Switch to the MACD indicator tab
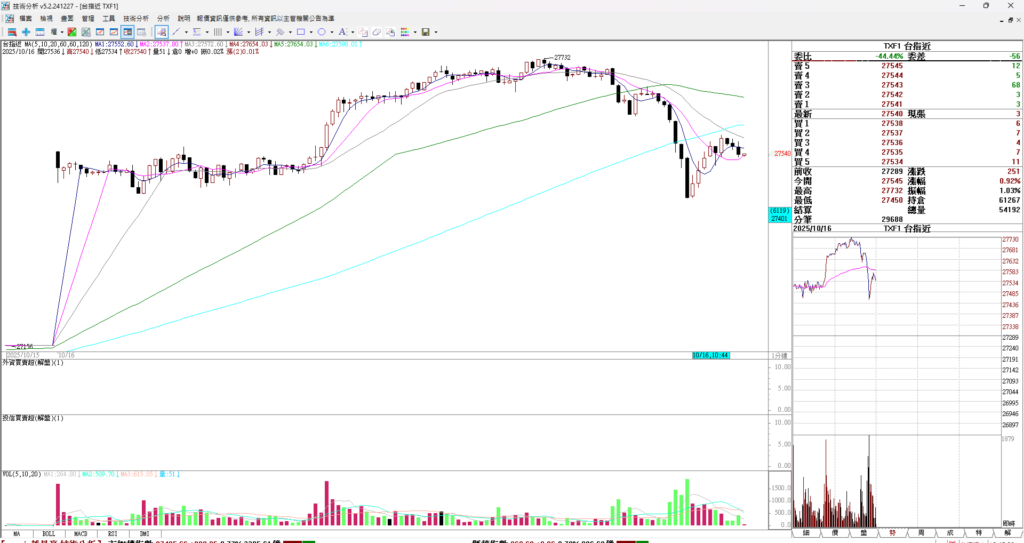Screen dimensions: 1024x543 click(82, 533)
